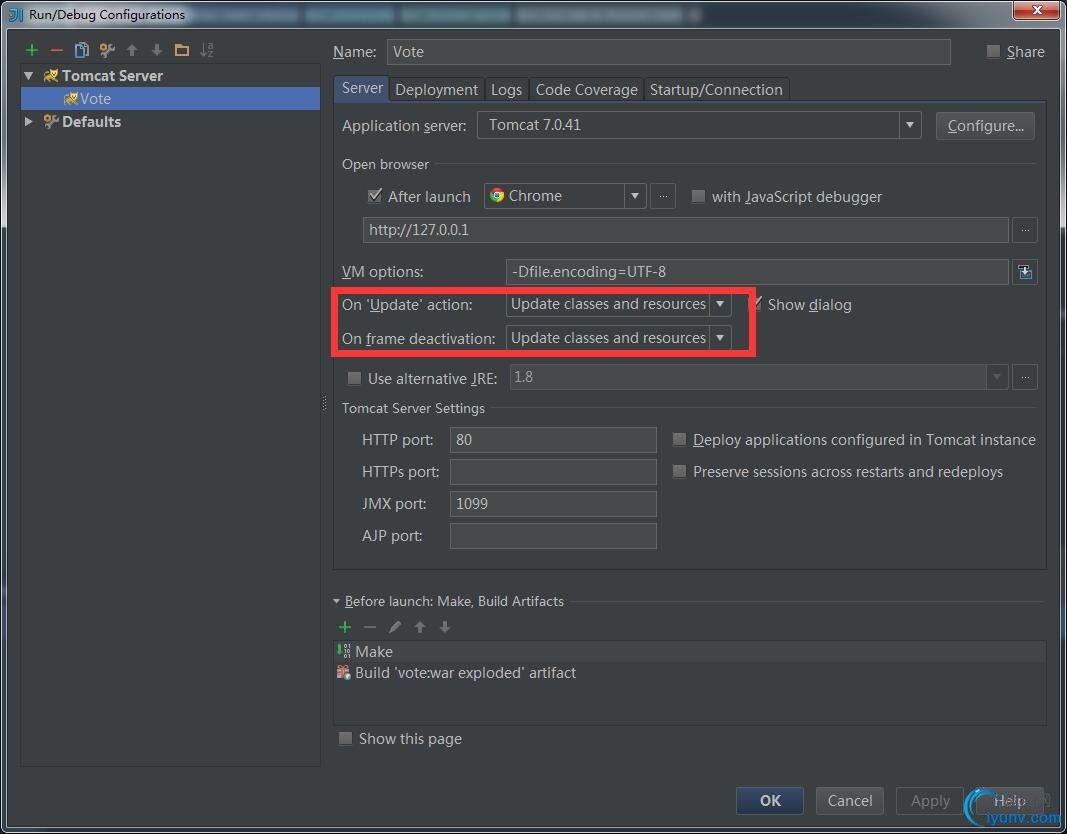Move configuration up in the list toolbar

coord(132,50)
